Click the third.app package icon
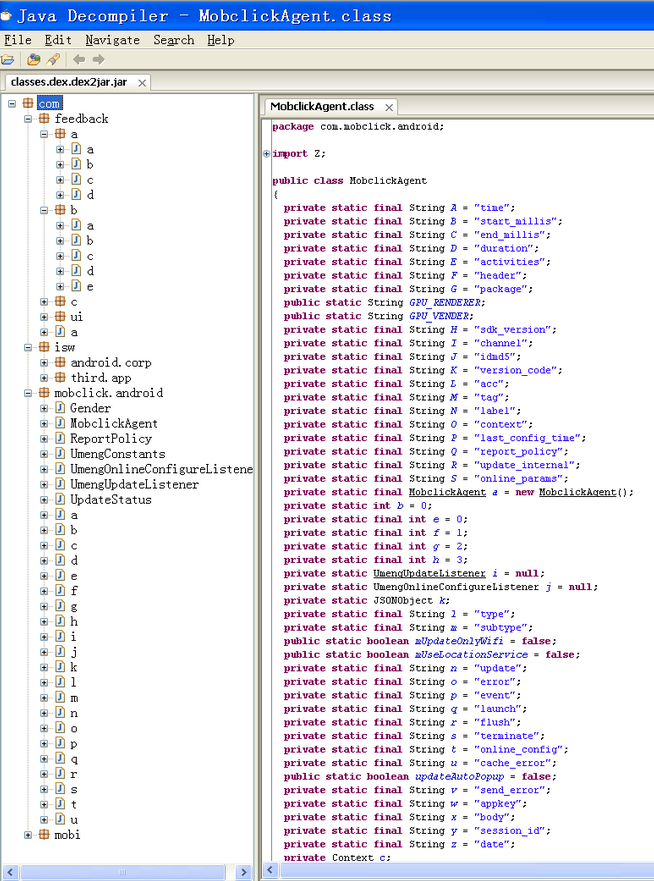The image size is (654, 881). coord(60,378)
